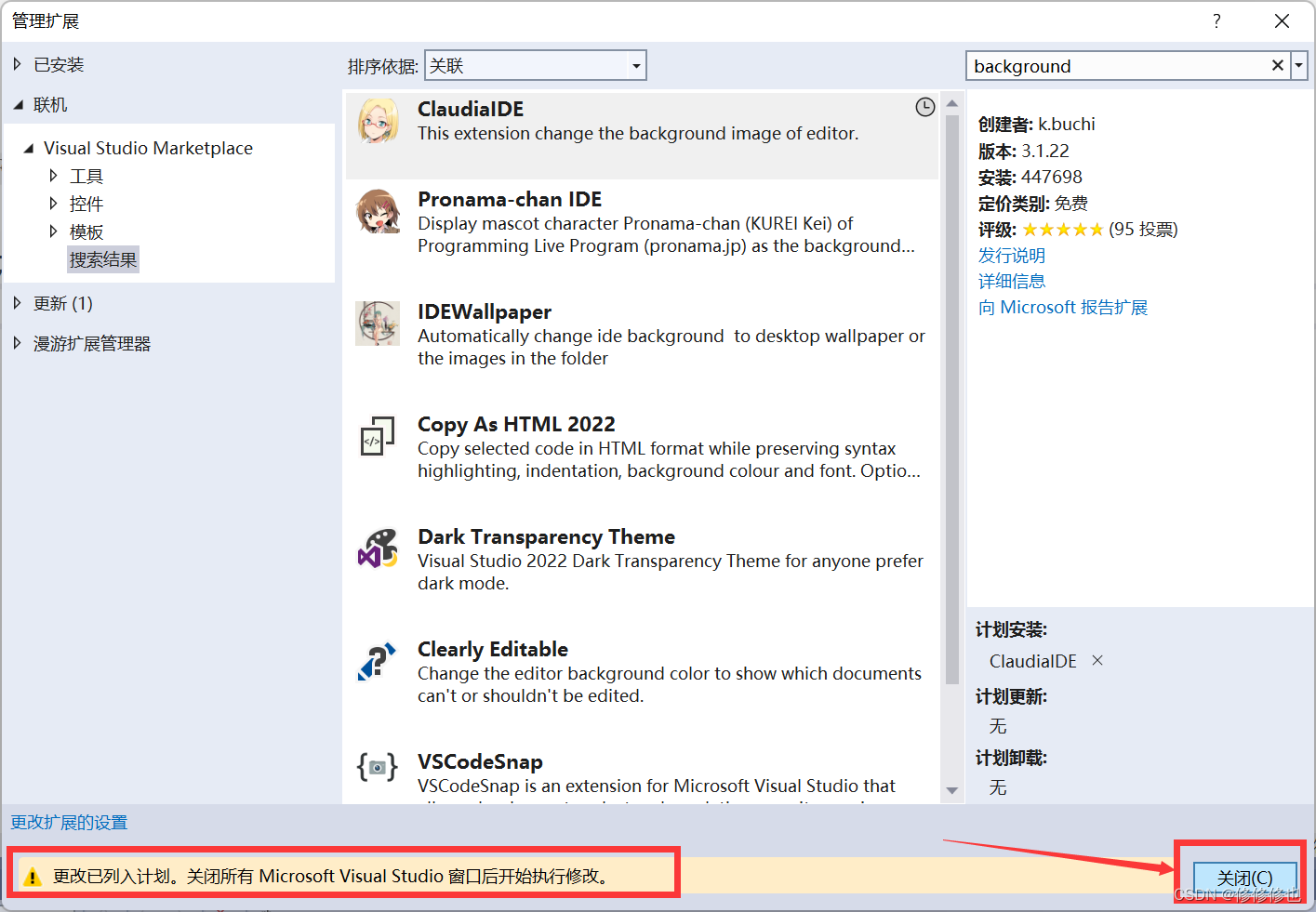Screen dimensions: 1316x912
Task: Select the Dark Transparency Theme title
Action: point(546,536)
